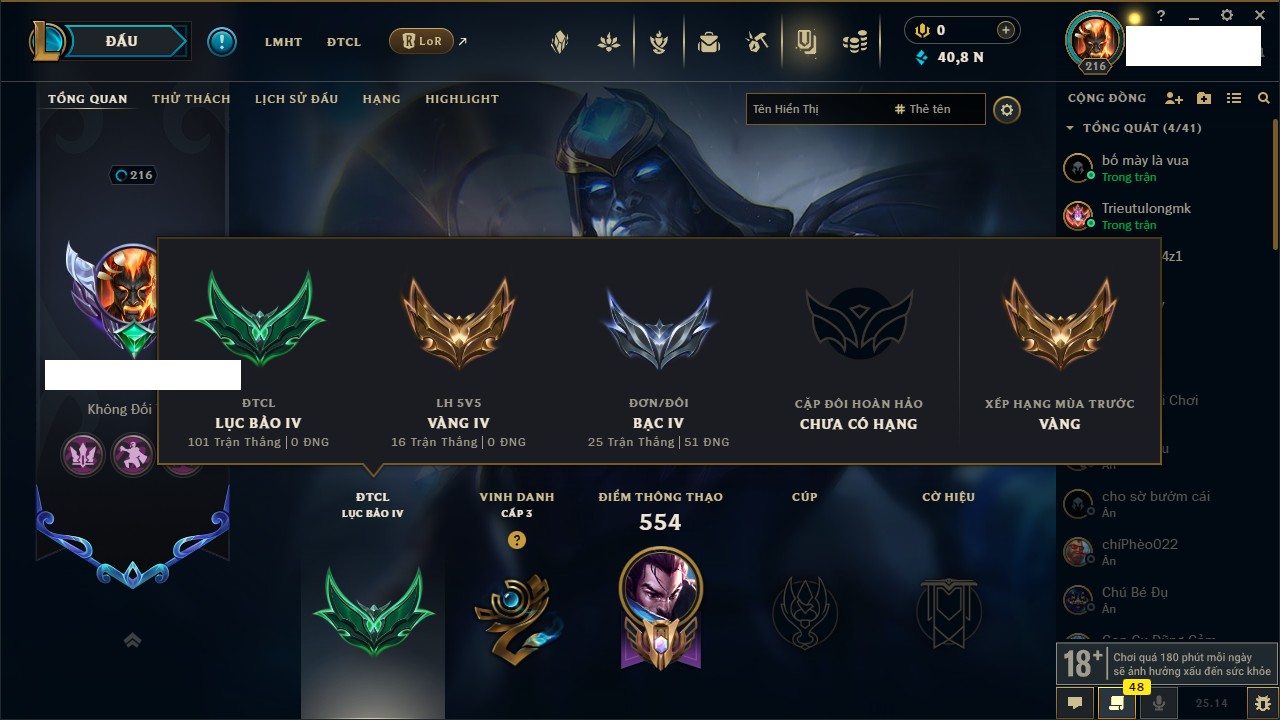The width and height of the screenshot is (1280, 720).
Task: Open the missions scroll icon with 48 badge
Action: [1116, 703]
